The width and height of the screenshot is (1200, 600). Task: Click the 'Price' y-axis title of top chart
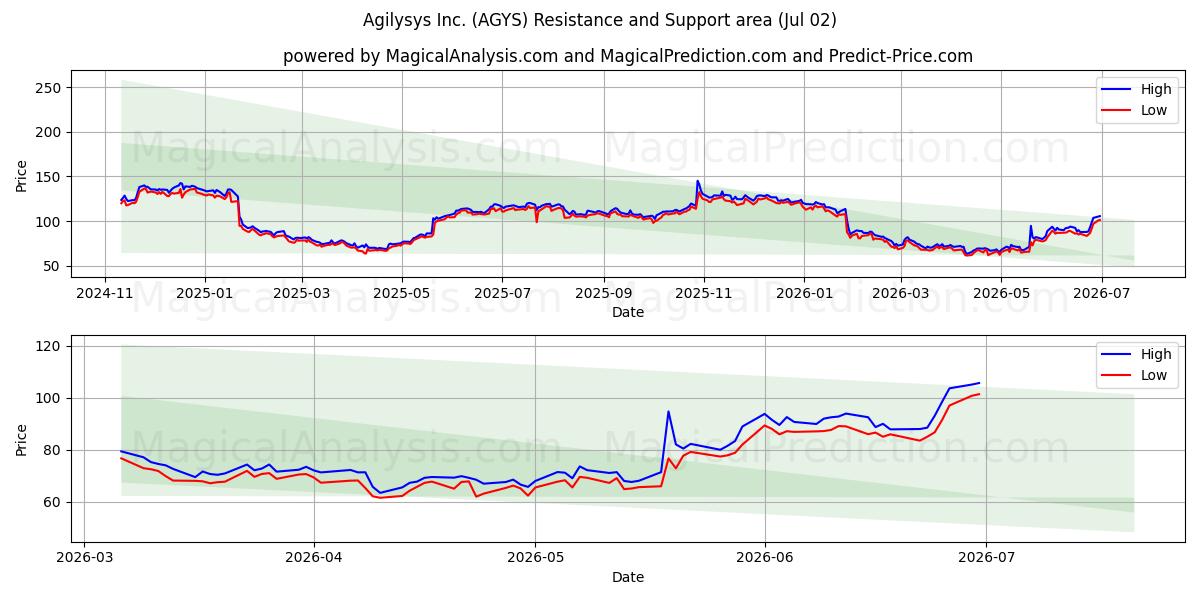pyautogui.click(x=22, y=175)
